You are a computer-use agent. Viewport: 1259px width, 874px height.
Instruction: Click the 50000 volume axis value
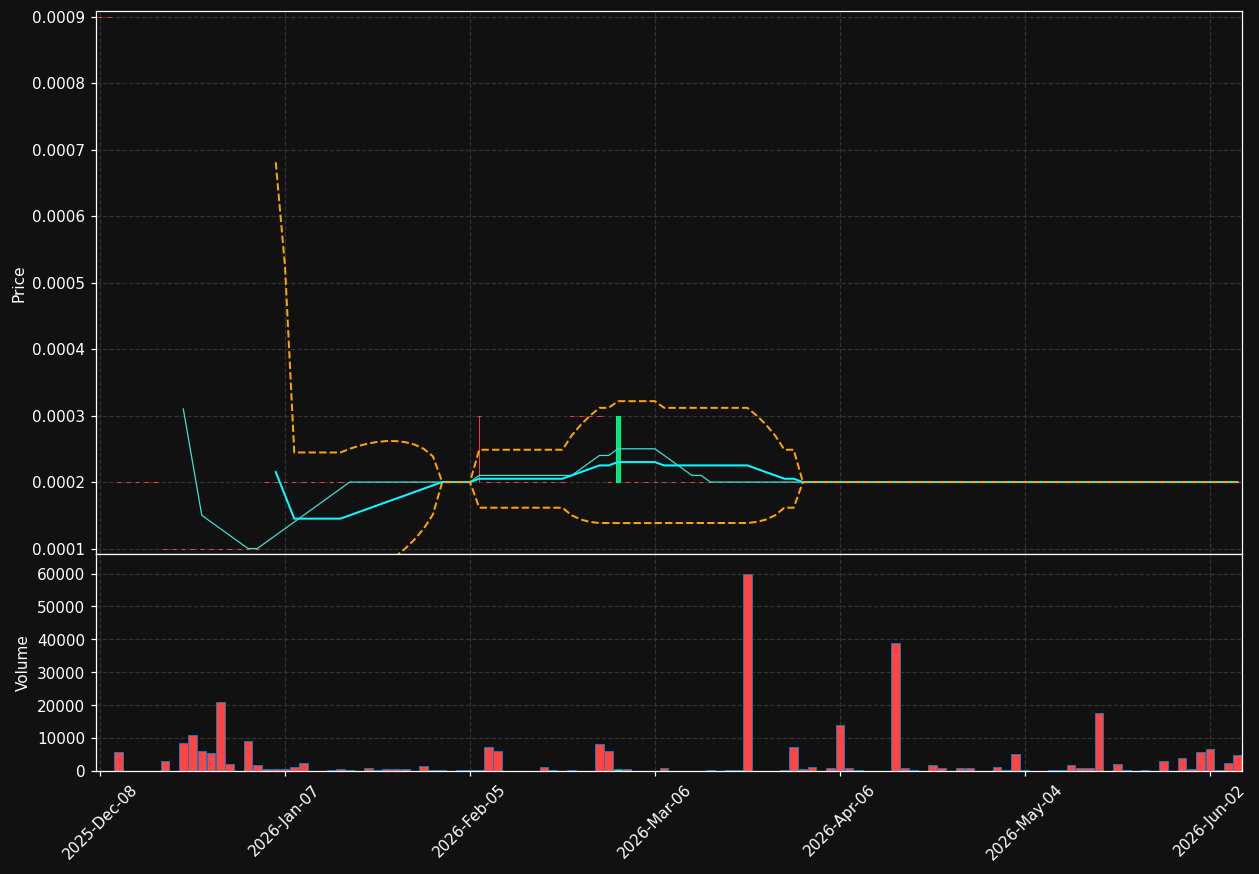[x=62, y=607]
